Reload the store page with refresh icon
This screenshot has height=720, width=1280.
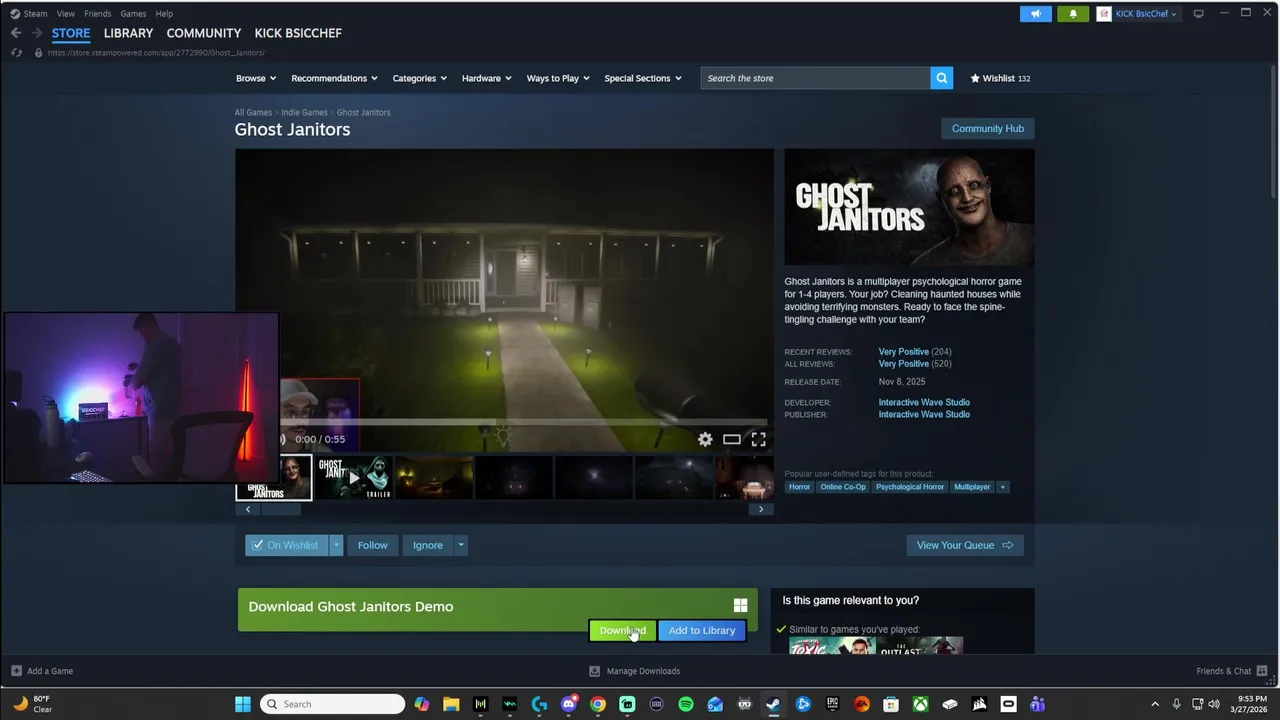pyautogui.click(x=16, y=52)
